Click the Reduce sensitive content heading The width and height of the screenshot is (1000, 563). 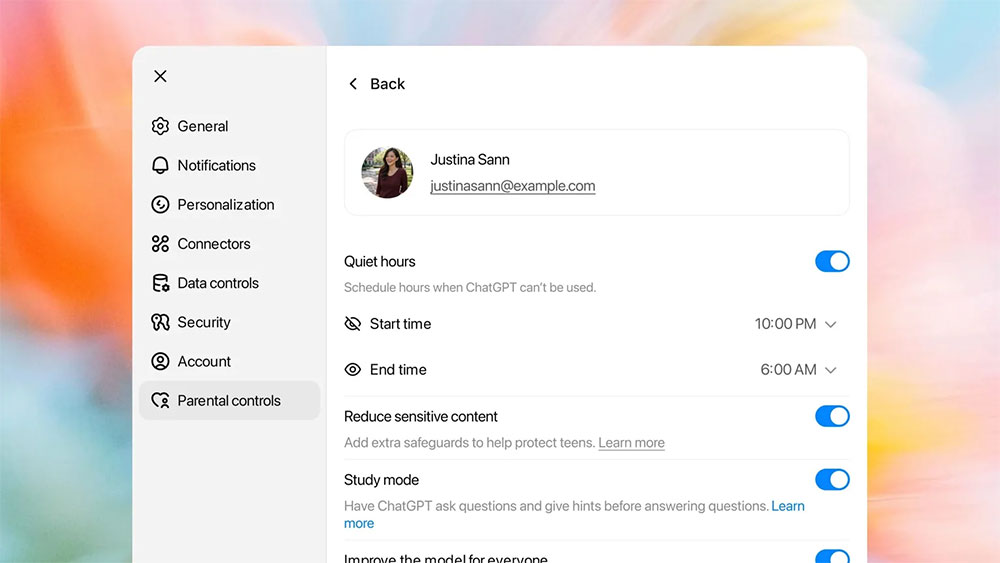coord(420,416)
